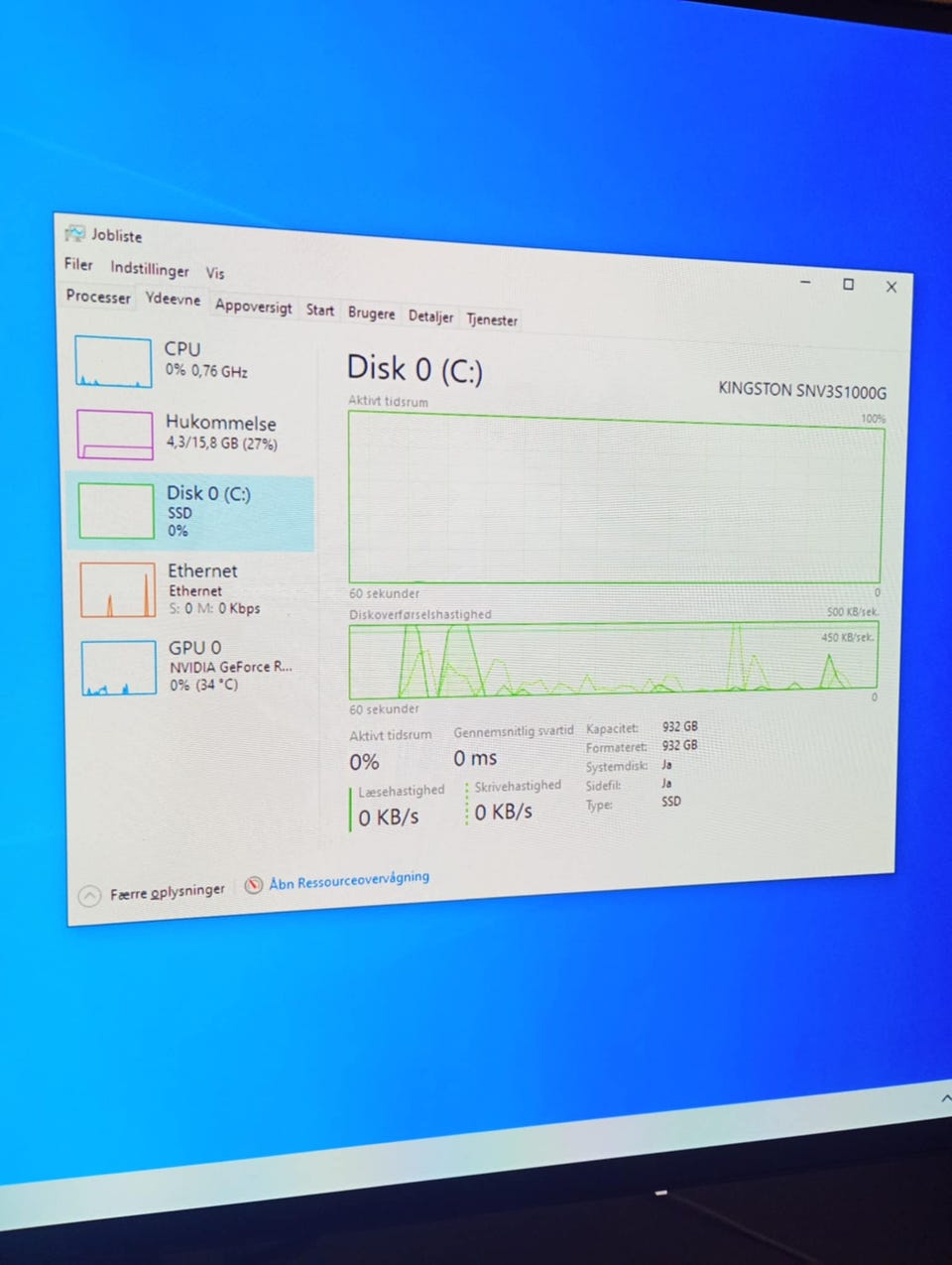Viewport: 952px width, 1265px height.
Task: Select the Hukommelse entry label
Action: tap(221, 423)
